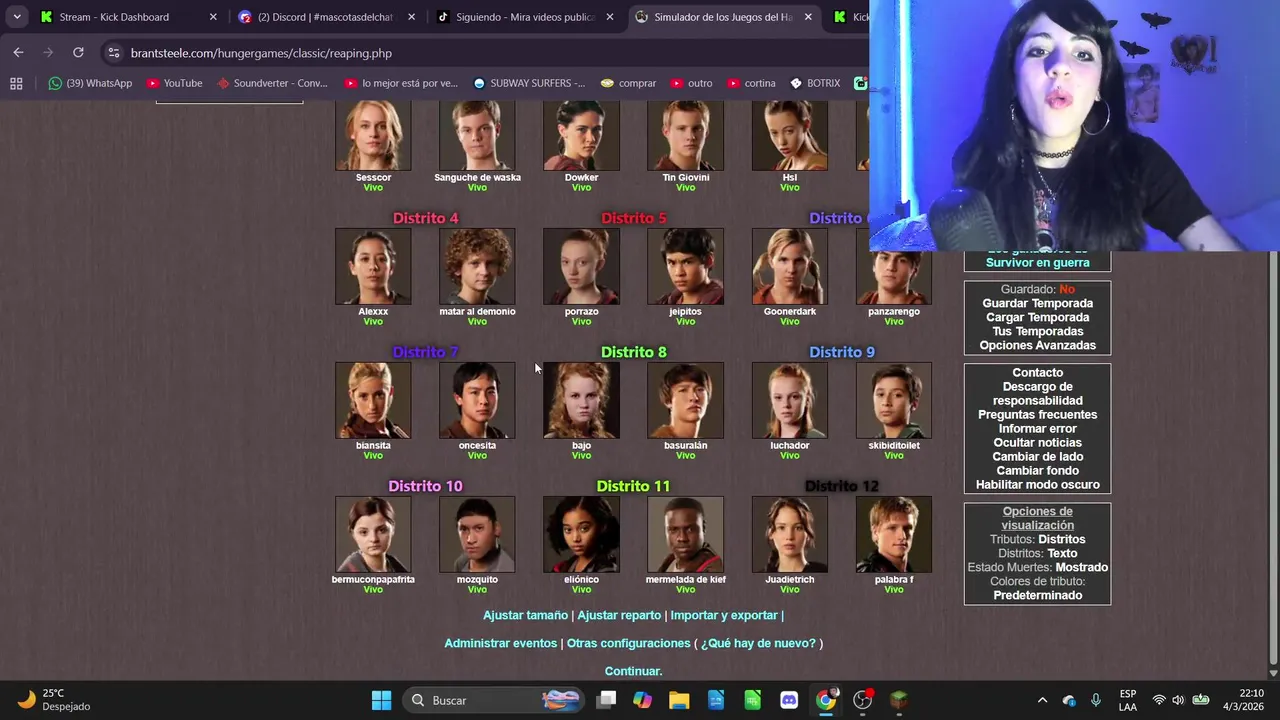The image size is (1280, 720).
Task: Click the Continuar link
Action: (x=633, y=671)
